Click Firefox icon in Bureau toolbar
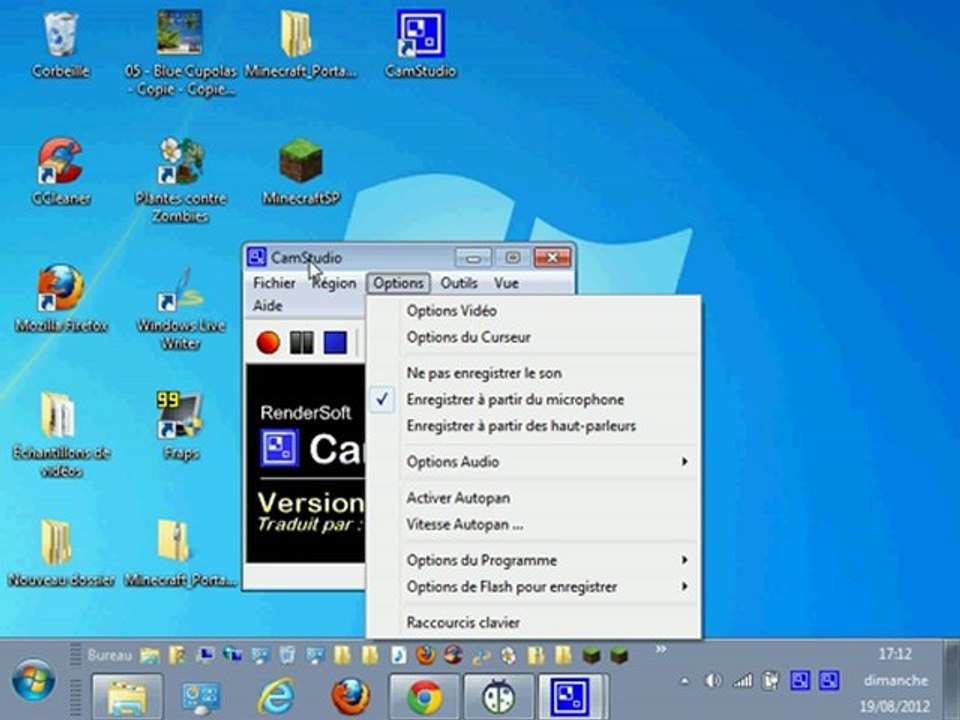960x720 pixels. click(426, 655)
